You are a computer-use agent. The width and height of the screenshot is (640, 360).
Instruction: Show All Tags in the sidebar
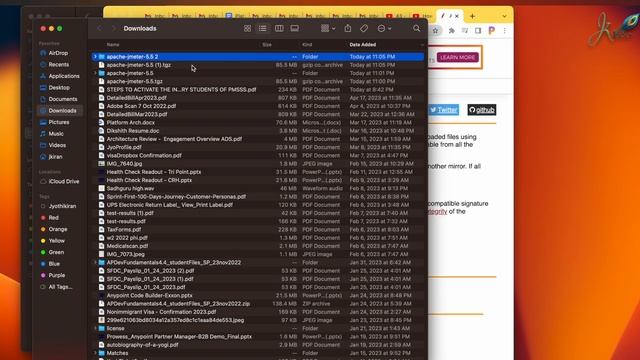(x=60, y=287)
